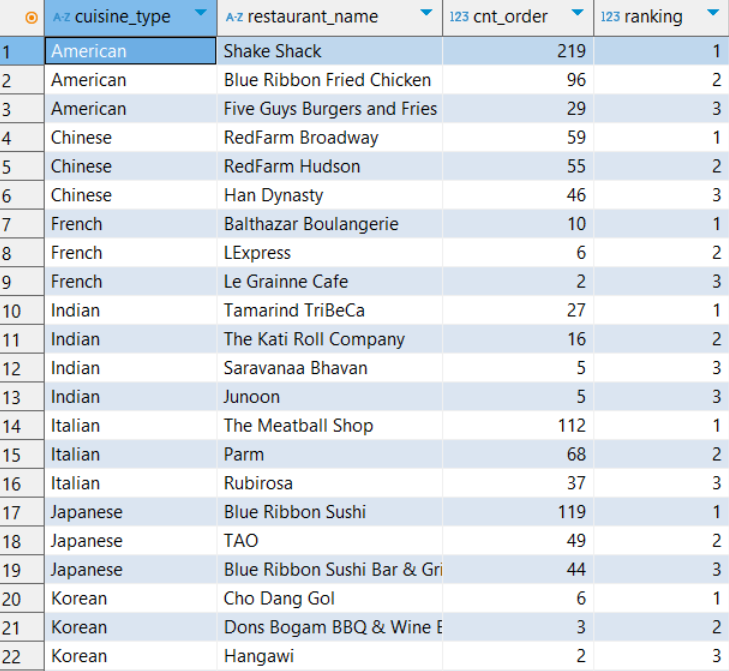Screen dimensions: 729x671
Task: Click the French cell in row 9
Action: click(x=131, y=282)
